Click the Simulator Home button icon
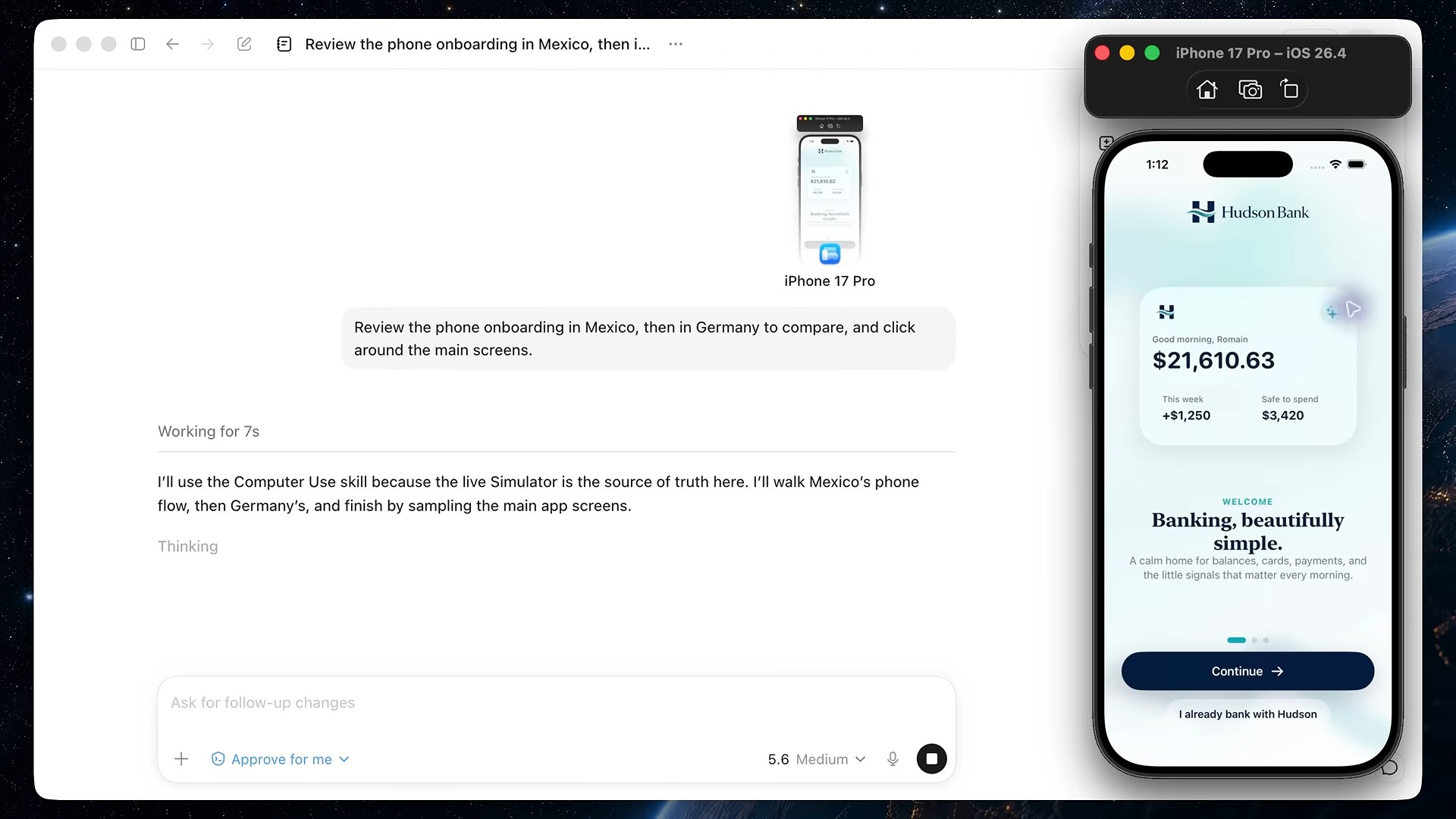1456x819 pixels. click(1207, 89)
